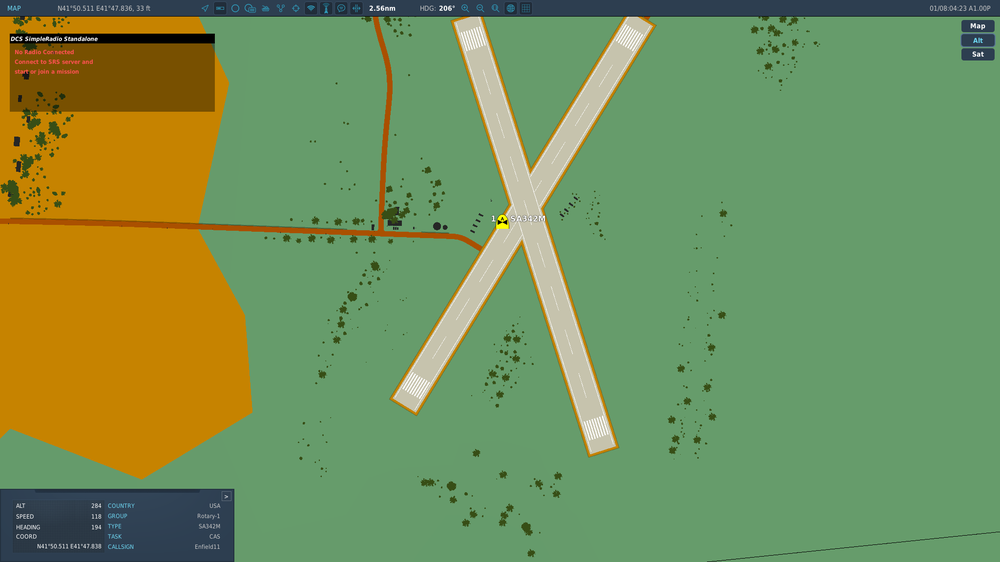1000x562 pixels.
Task: Click the TASK label in info panel
Action: point(115,536)
